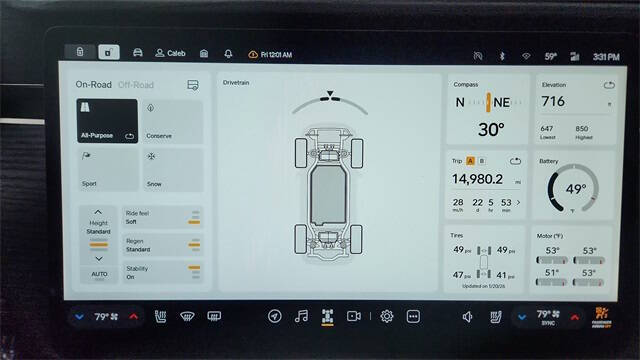Open Camera icon in dock
640x360 pixels.
354,316
